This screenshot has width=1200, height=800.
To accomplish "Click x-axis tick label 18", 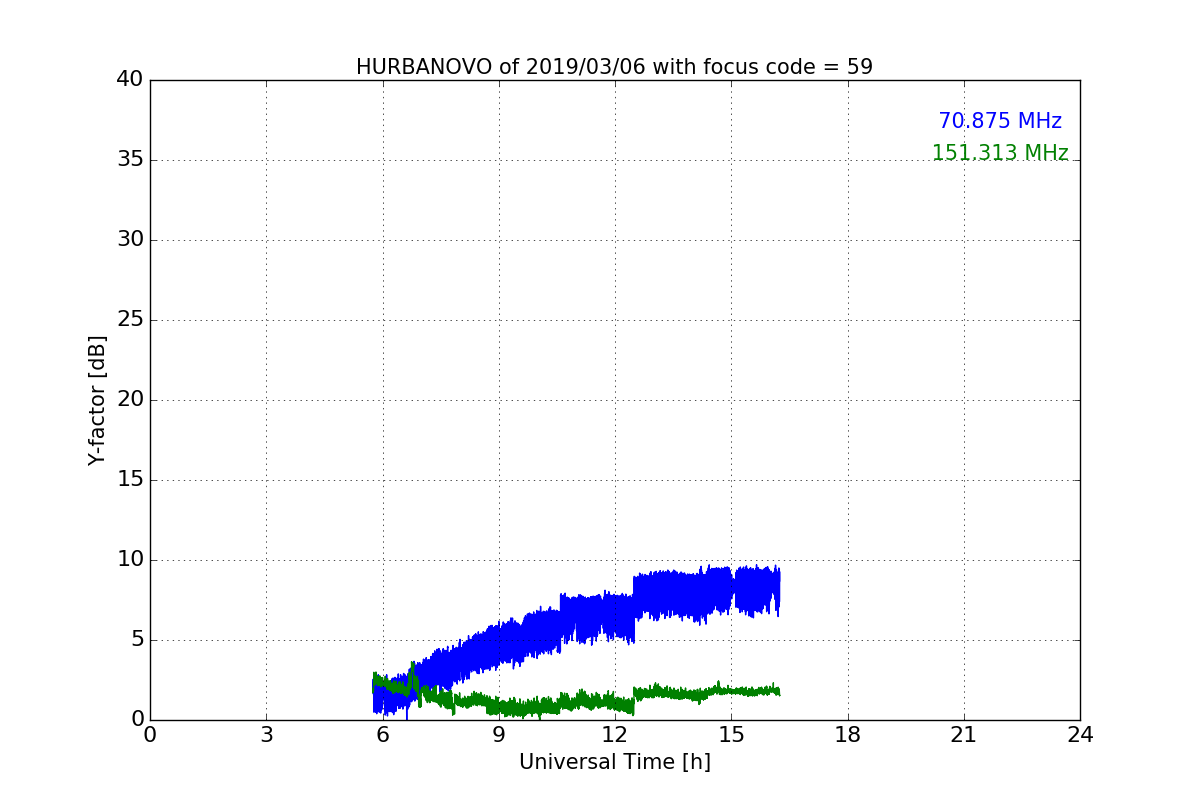I will coord(848,735).
